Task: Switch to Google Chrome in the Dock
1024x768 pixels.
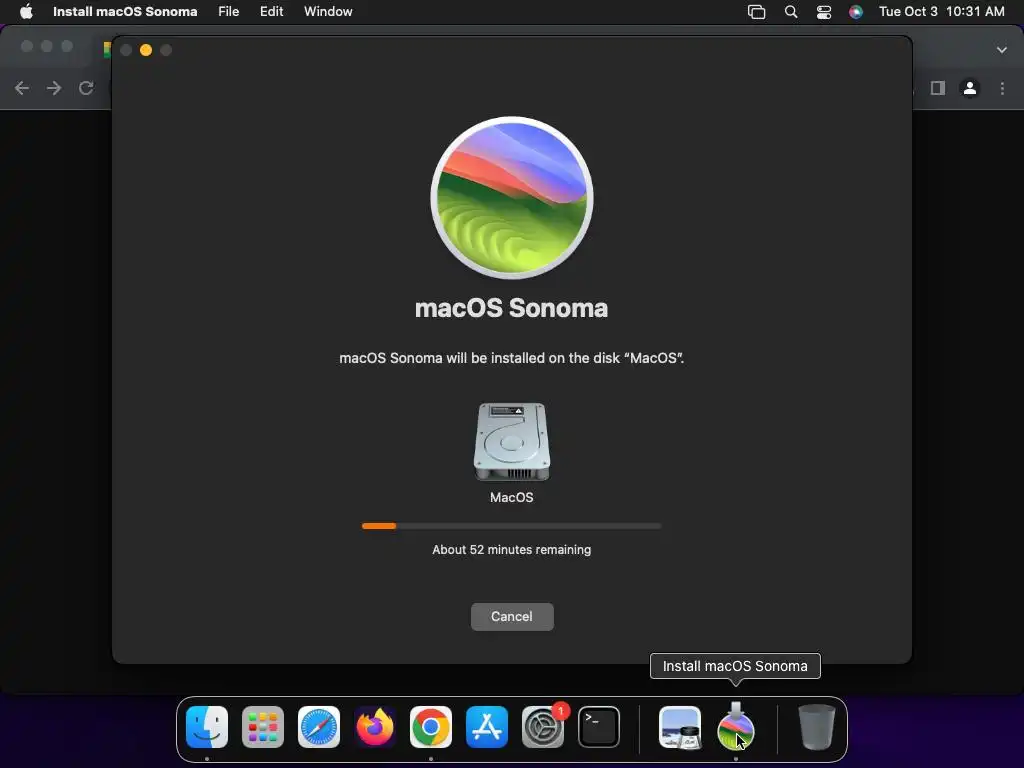Action: [x=431, y=727]
